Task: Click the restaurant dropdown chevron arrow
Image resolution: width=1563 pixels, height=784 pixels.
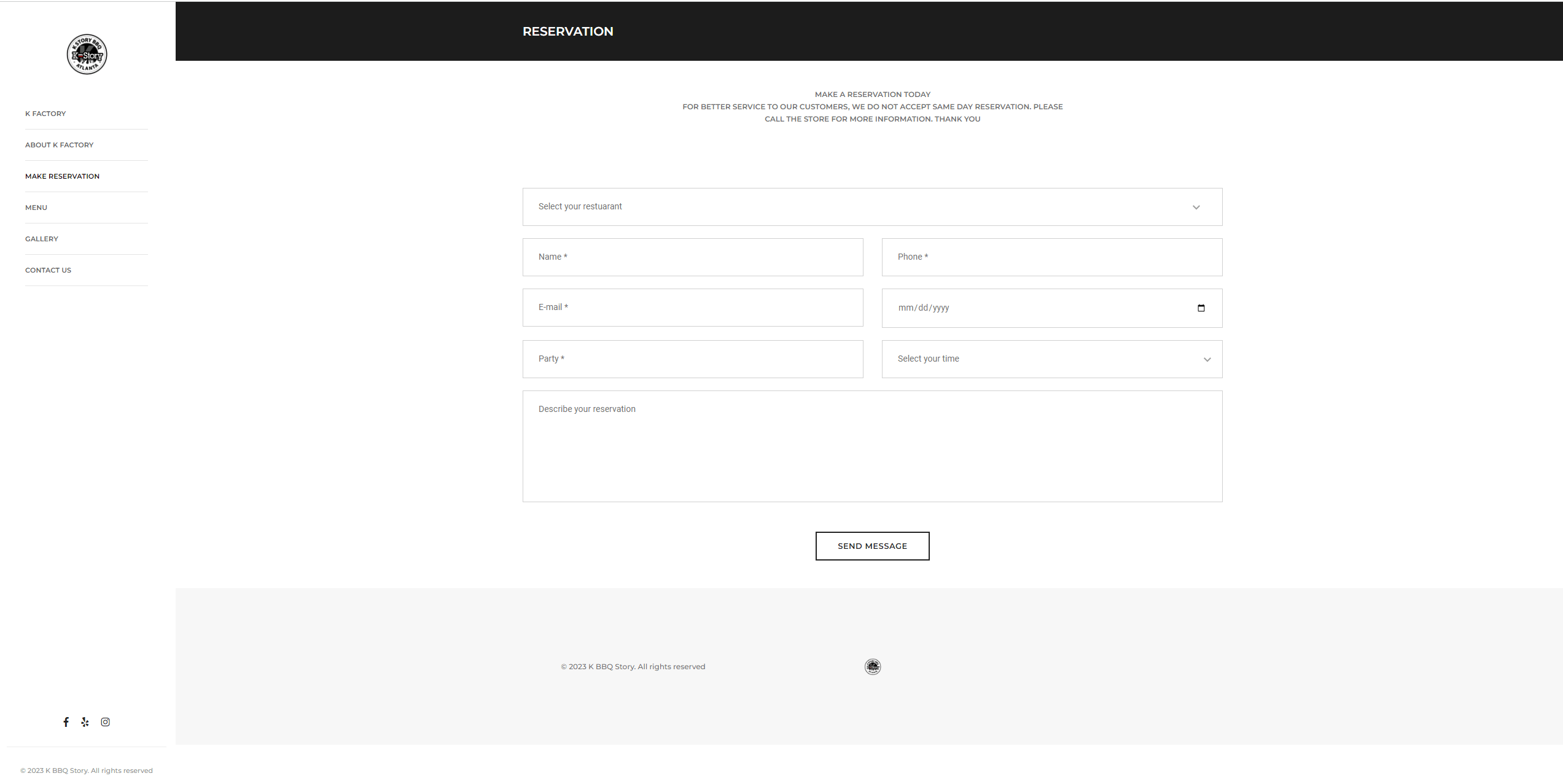Action: (x=1196, y=208)
